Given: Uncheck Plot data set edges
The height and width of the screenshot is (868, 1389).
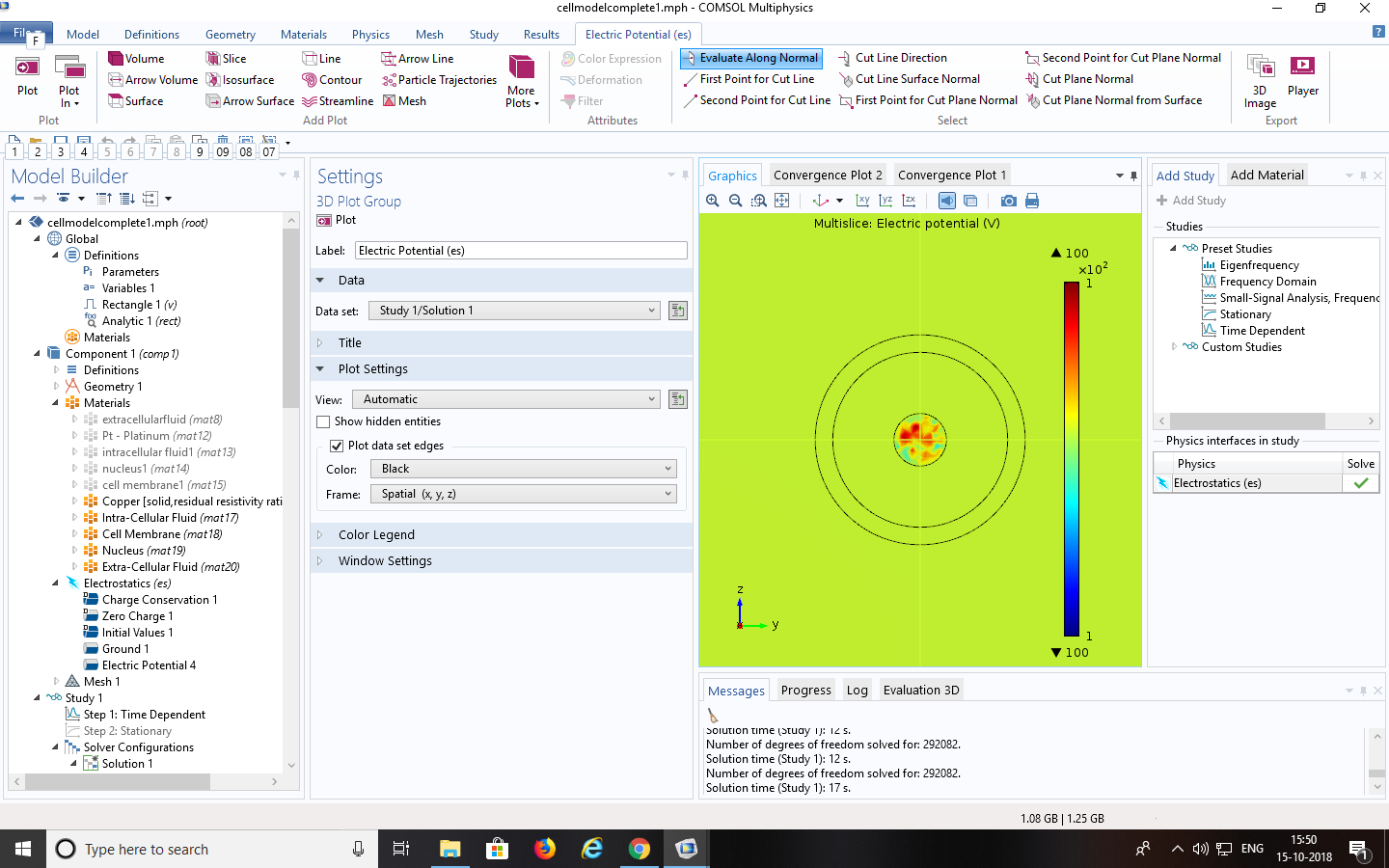Looking at the screenshot, I should pos(337,446).
